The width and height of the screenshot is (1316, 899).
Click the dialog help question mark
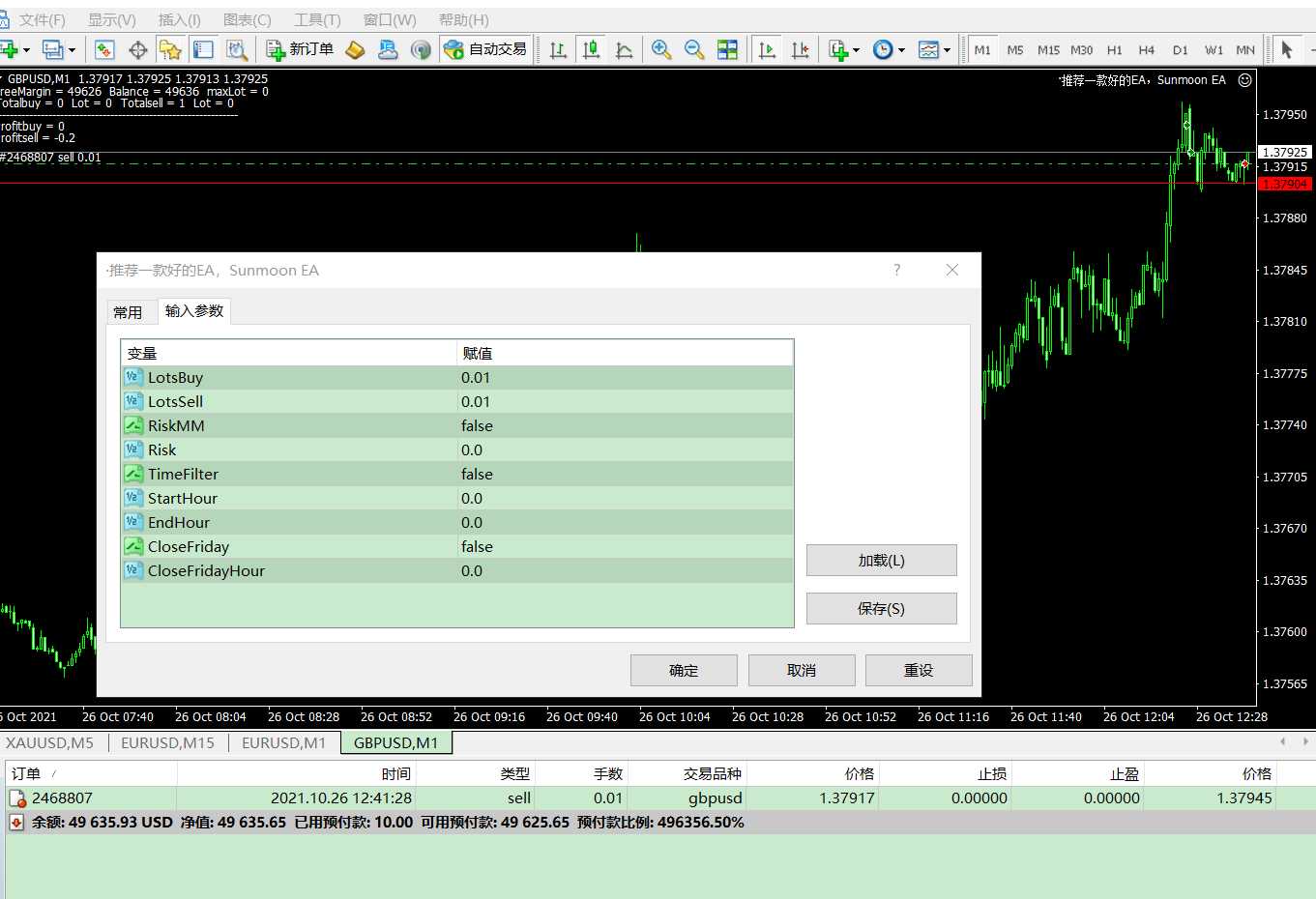pos(897,270)
